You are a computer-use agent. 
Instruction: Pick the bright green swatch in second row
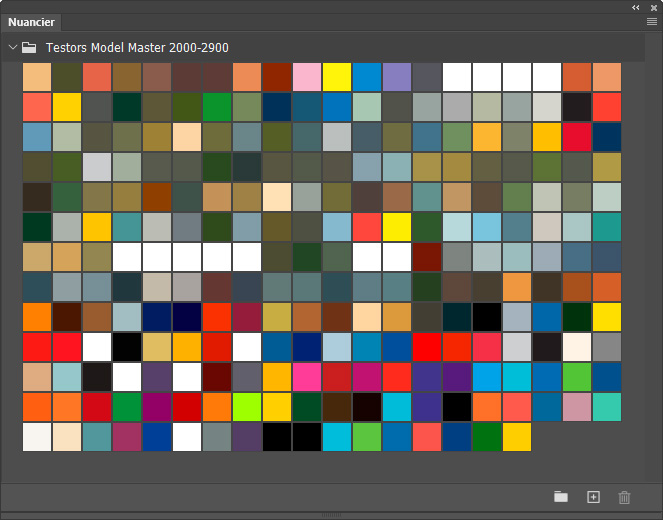point(217,107)
